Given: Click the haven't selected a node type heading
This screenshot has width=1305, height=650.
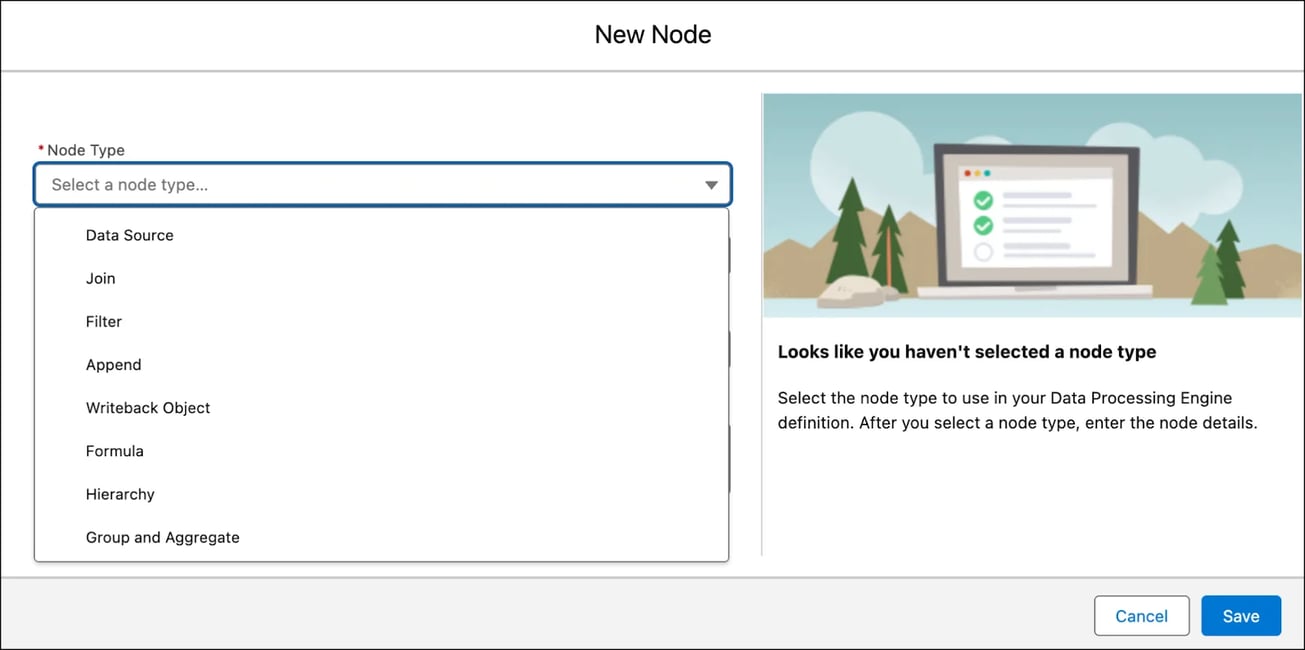Looking at the screenshot, I should coord(967,352).
